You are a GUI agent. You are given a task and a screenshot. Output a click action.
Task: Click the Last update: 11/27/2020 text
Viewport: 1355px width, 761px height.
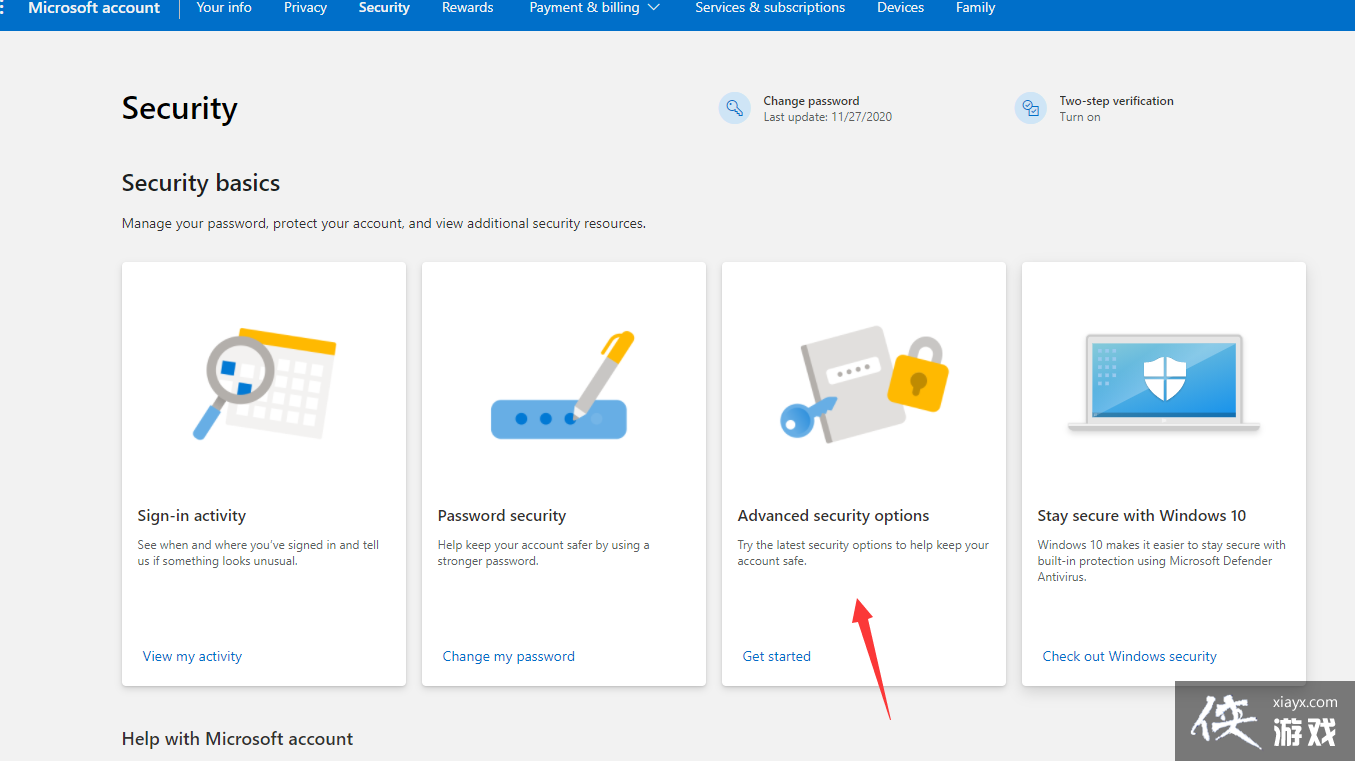tap(827, 117)
